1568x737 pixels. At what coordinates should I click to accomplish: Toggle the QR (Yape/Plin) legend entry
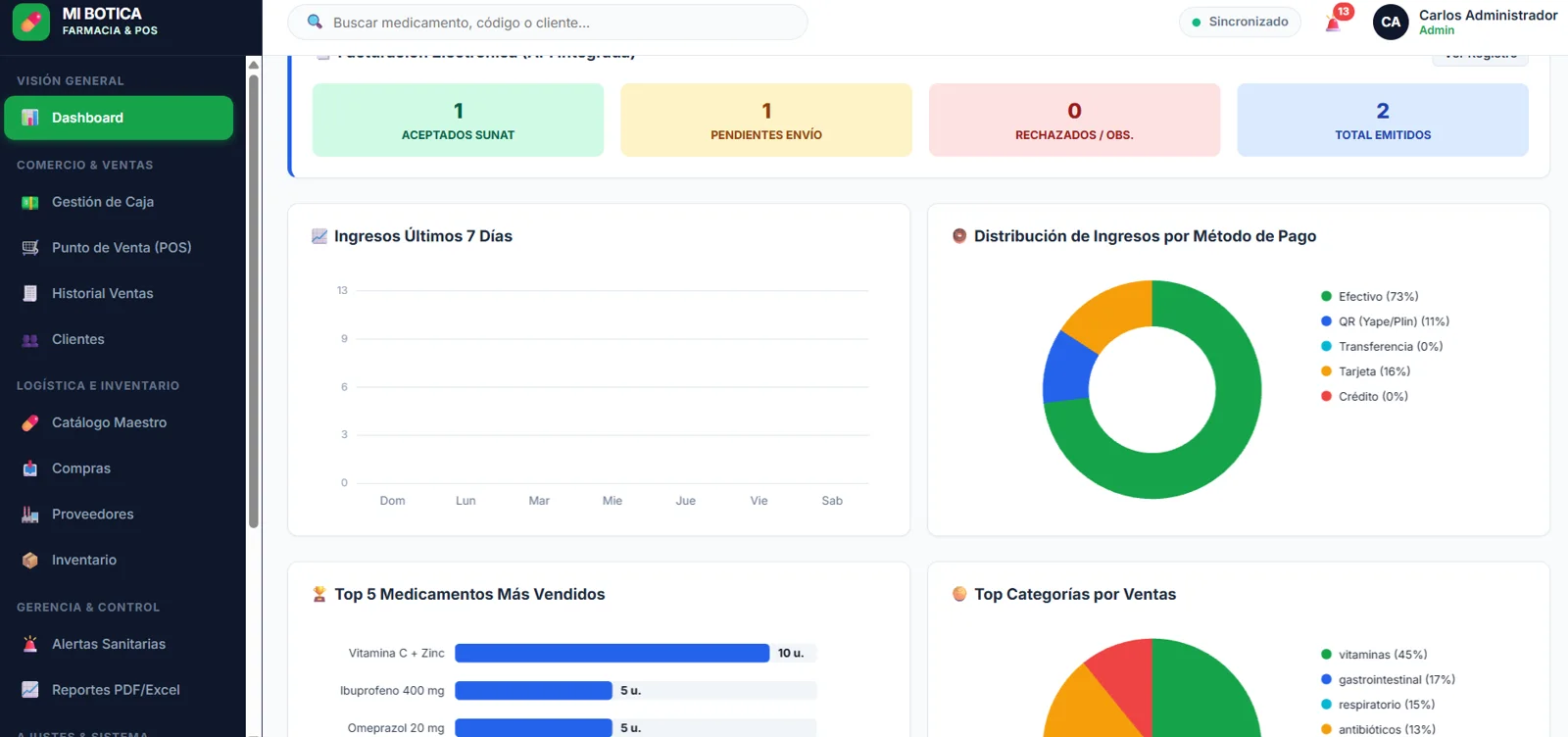click(x=1385, y=321)
